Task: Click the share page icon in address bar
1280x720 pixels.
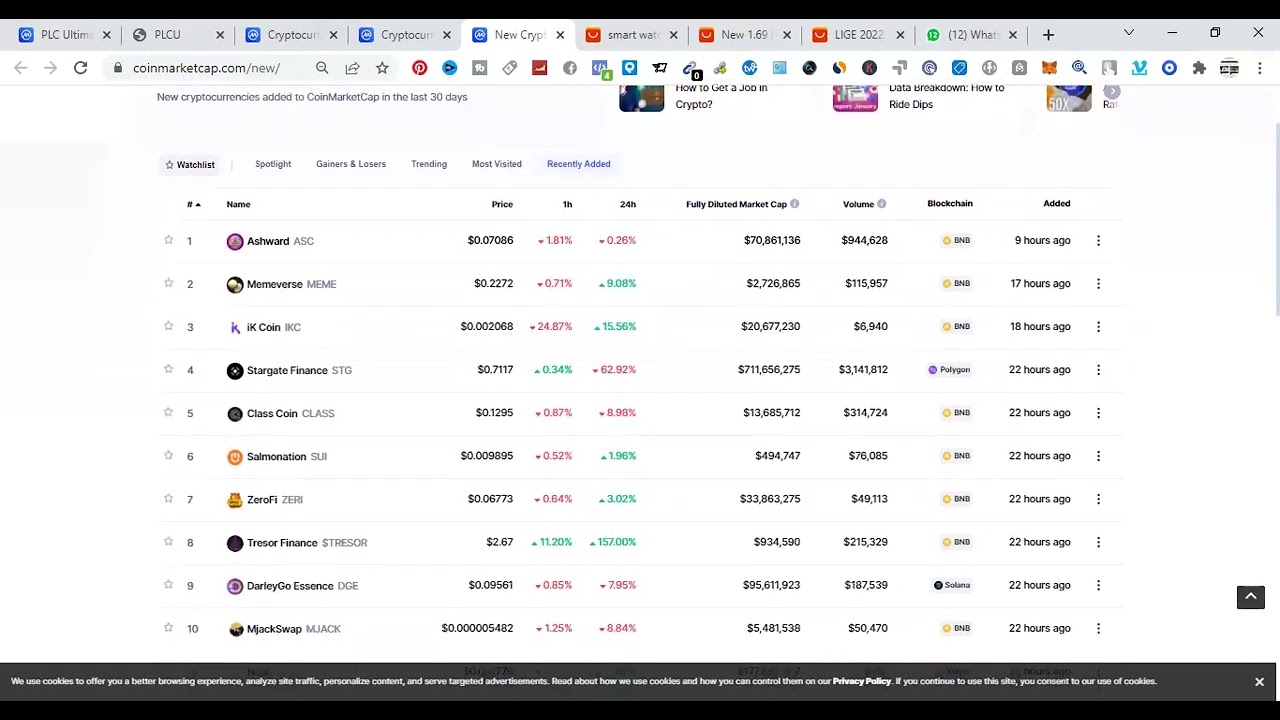Action: pyautogui.click(x=352, y=68)
